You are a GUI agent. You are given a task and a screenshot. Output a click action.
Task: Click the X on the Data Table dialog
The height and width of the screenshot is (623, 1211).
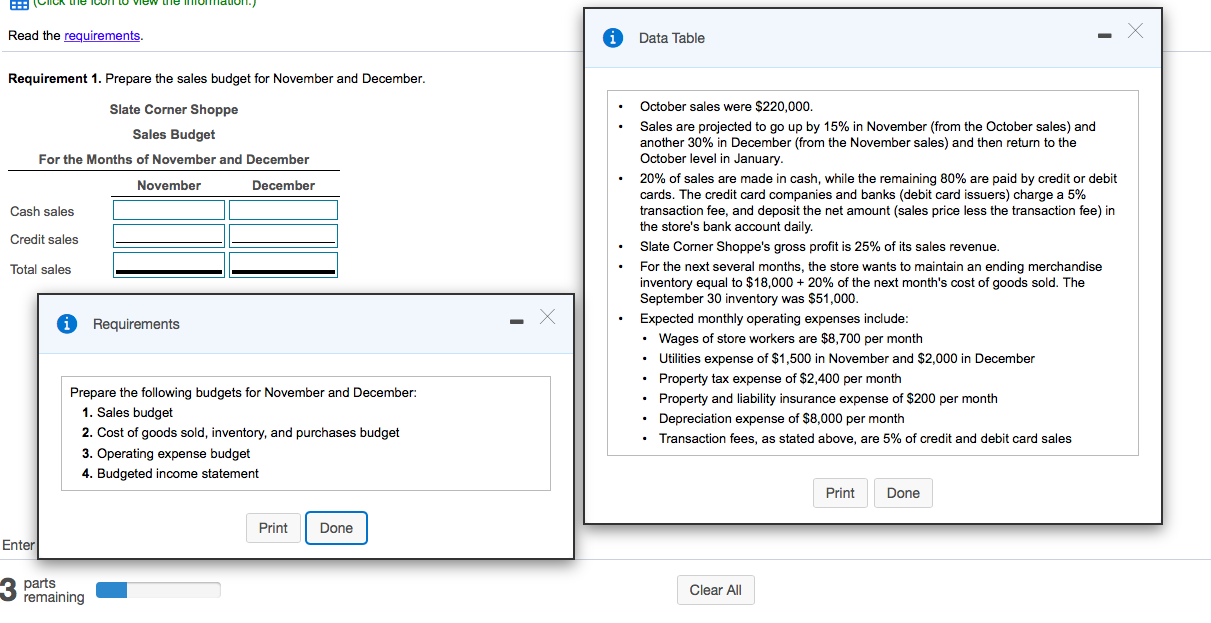click(1135, 31)
